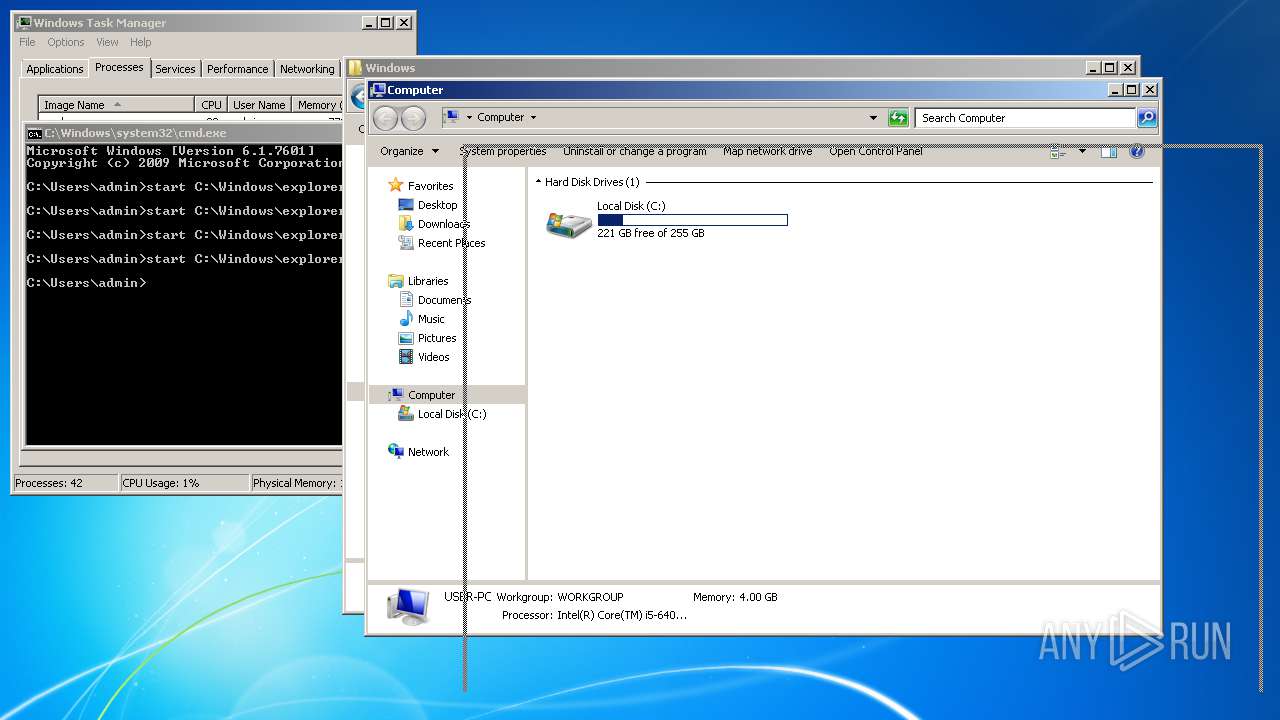Expand the arrow after Computer in breadcrumb
This screenshot has width=1280, height=720.
[533, 118]
